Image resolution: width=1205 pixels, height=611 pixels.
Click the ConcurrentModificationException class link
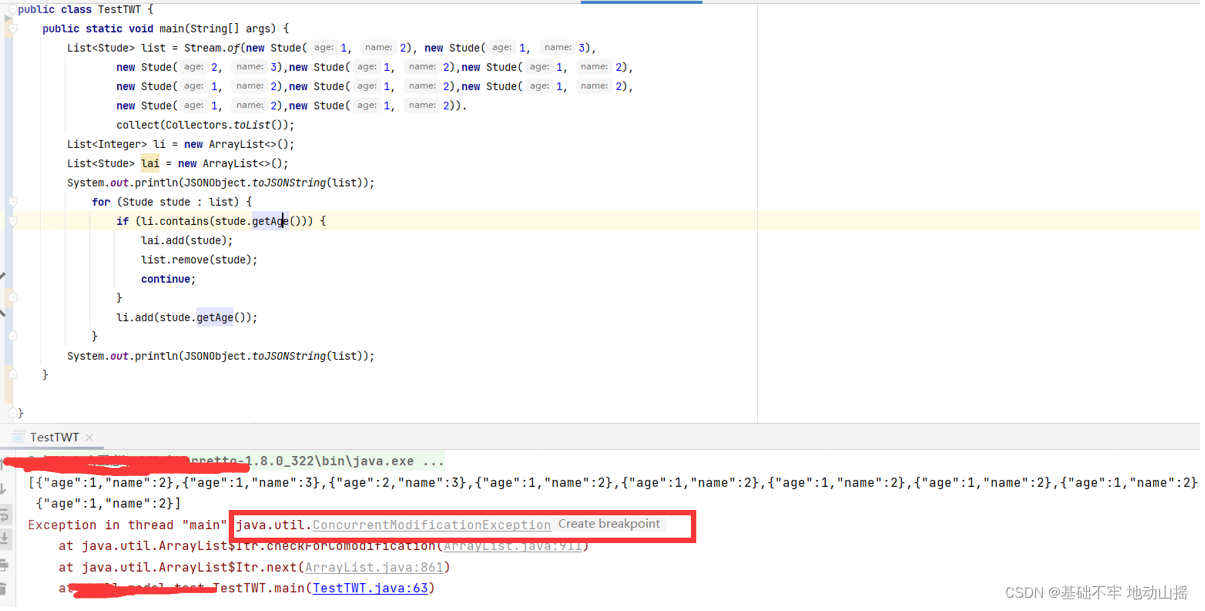432,525
